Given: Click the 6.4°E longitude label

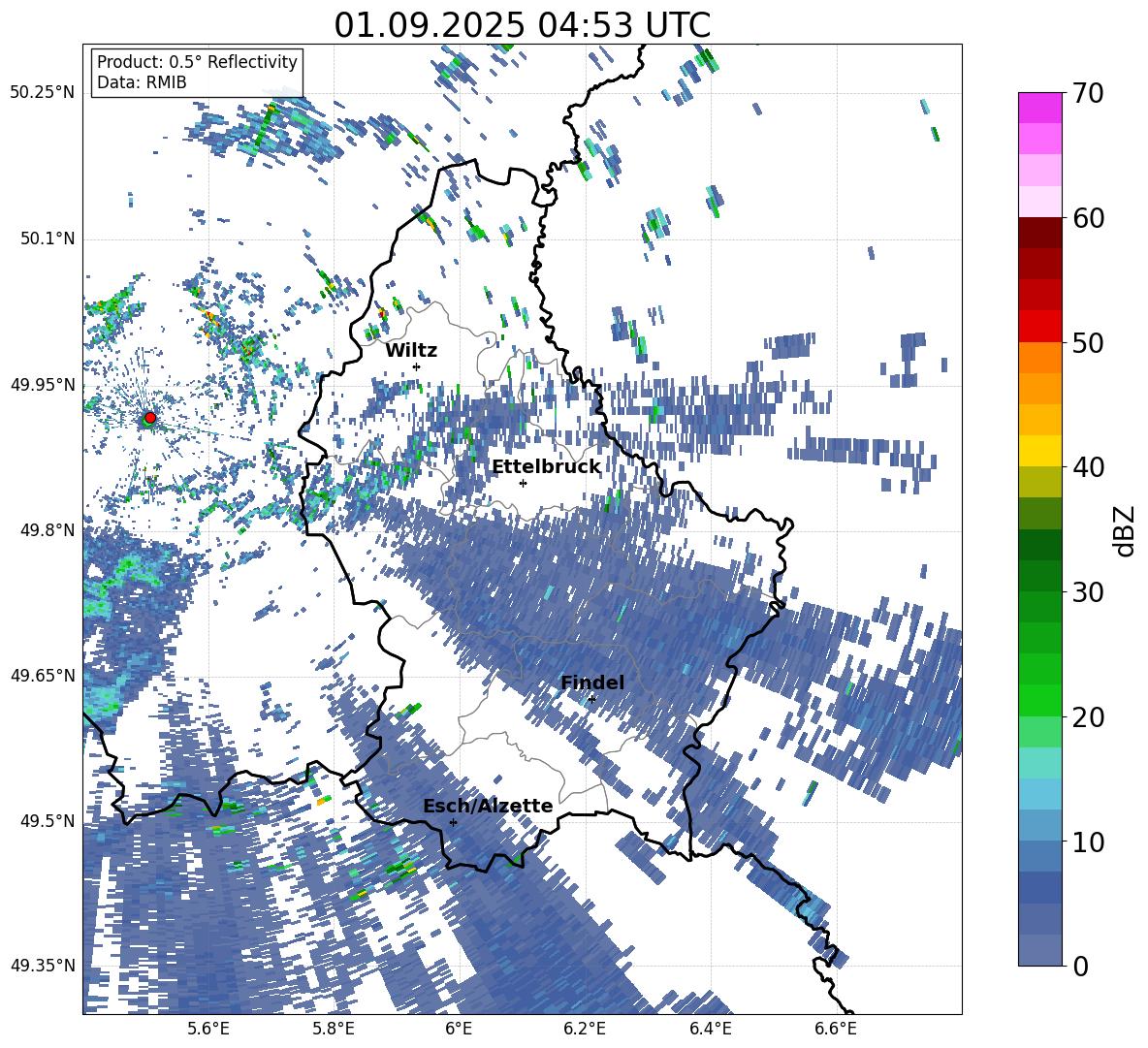Looking at the screenshot, I should coord(711,1029).
